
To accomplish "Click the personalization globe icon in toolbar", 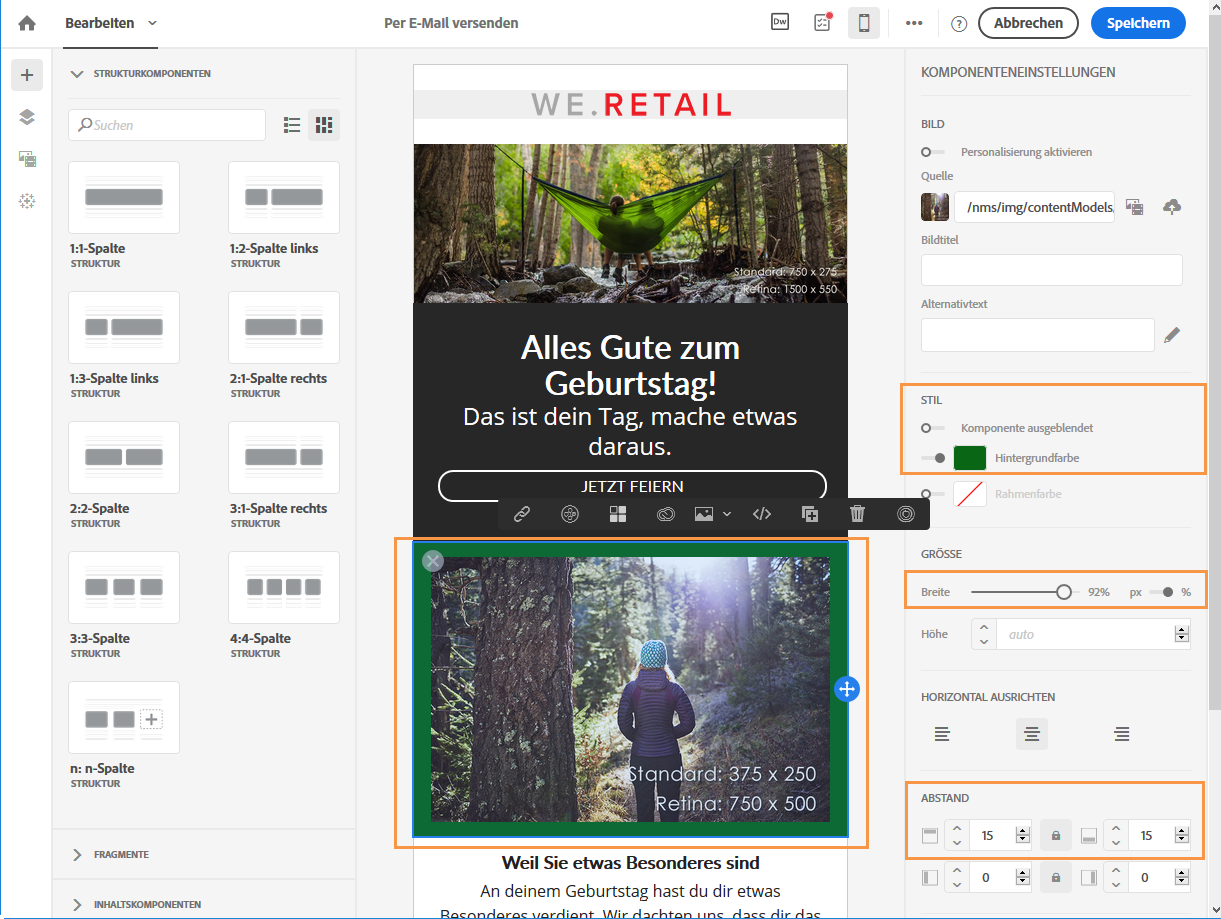I will (570, 514).
